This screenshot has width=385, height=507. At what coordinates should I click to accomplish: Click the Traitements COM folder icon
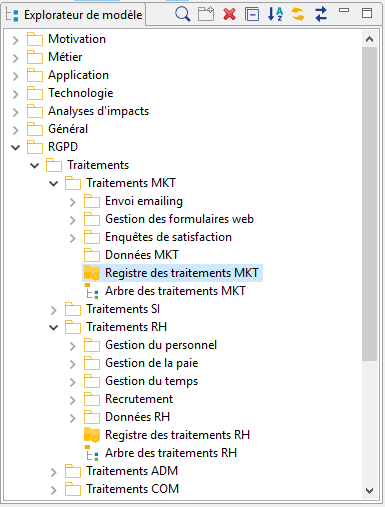[73, 489]
